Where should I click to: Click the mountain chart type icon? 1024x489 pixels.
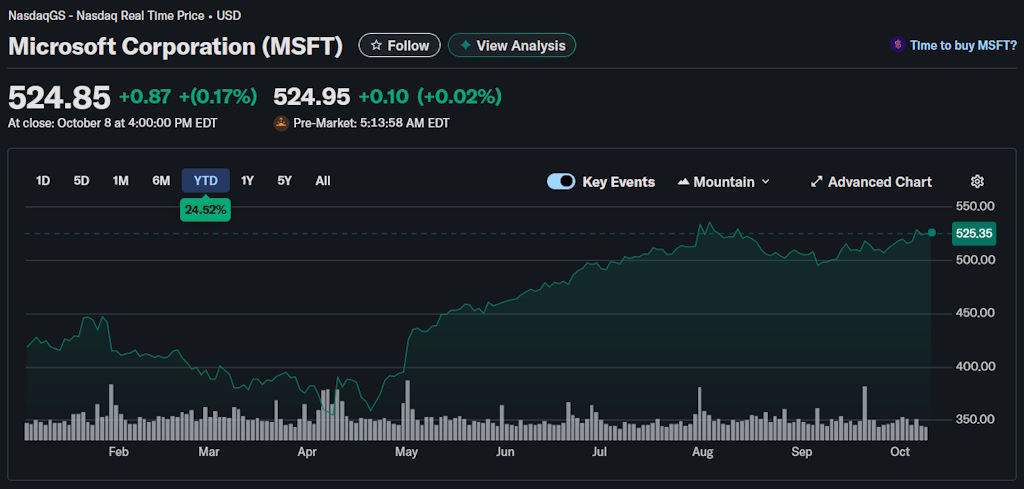tap(684, 182)
